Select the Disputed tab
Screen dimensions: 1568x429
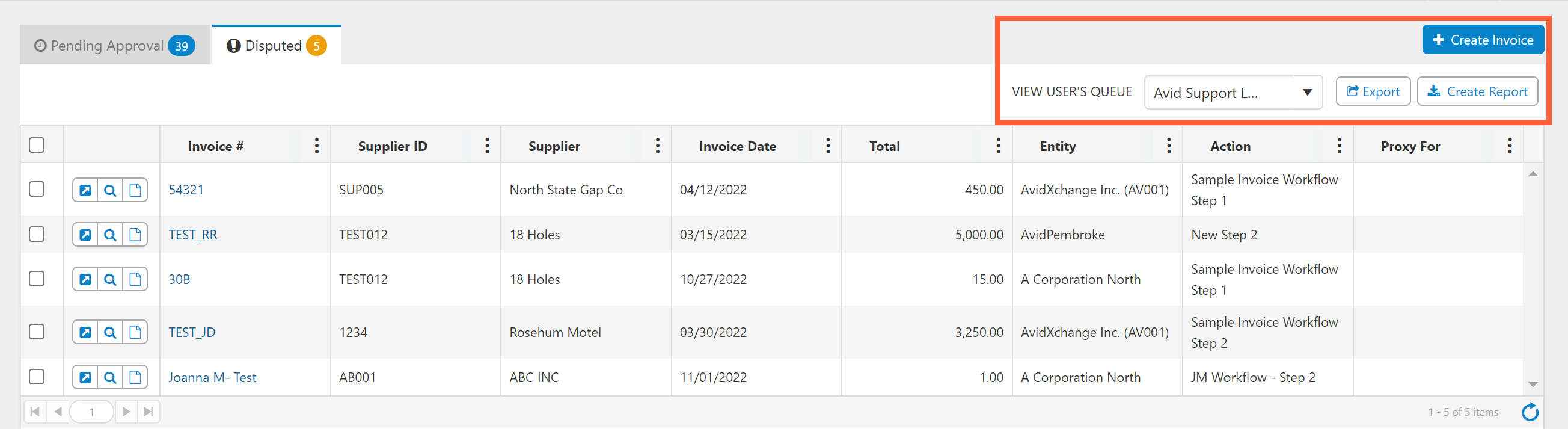pyautogui.click(x=277, y=46)
